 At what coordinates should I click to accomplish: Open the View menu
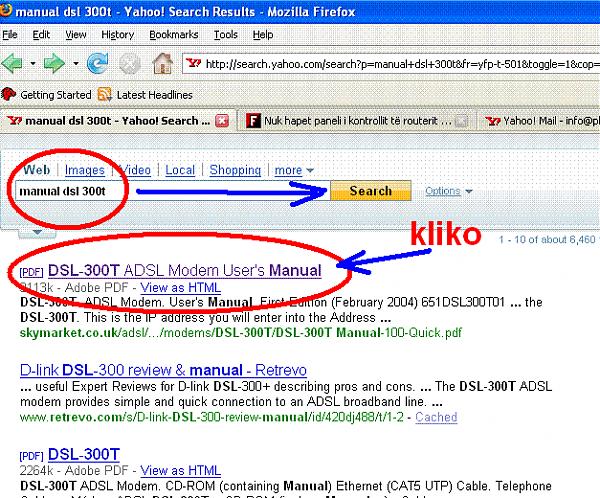click(75, 35)
